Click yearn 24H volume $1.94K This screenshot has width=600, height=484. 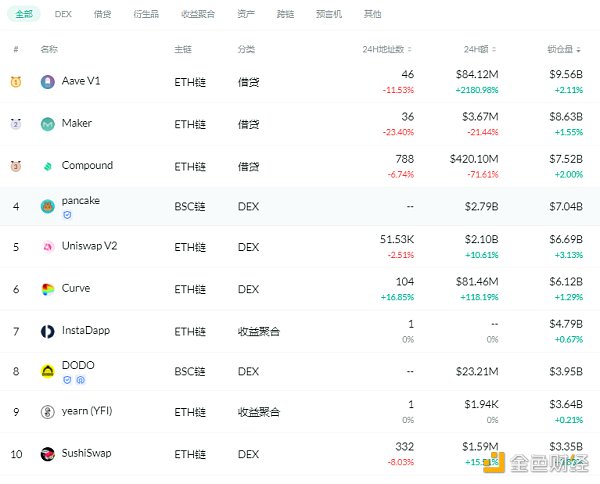[481, 404]
